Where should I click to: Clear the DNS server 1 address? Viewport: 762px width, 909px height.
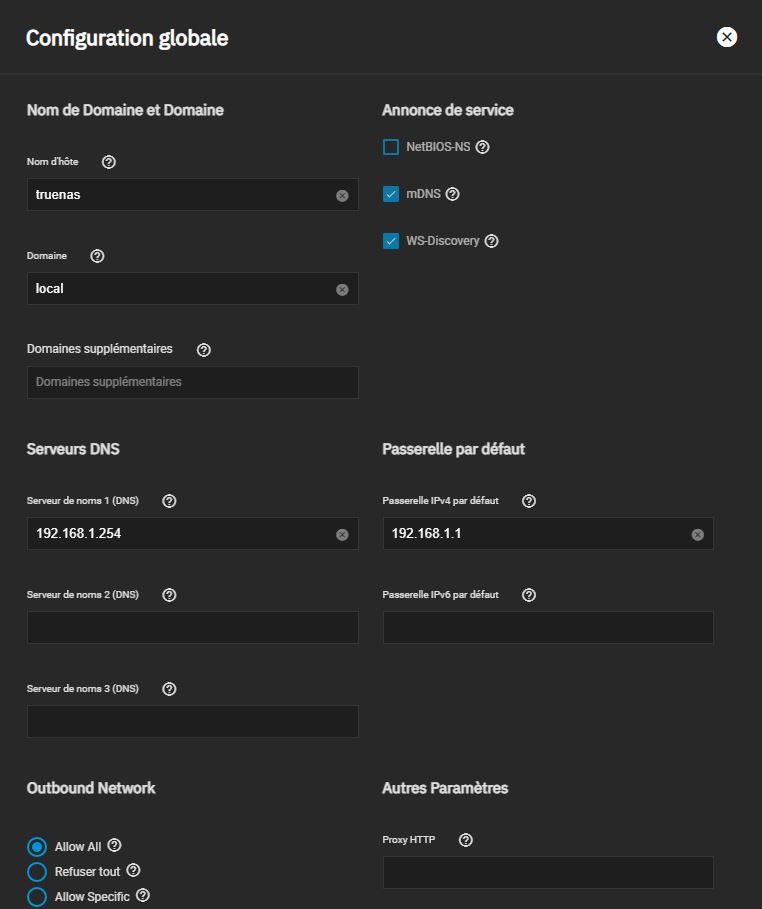[x=342, y=535]
